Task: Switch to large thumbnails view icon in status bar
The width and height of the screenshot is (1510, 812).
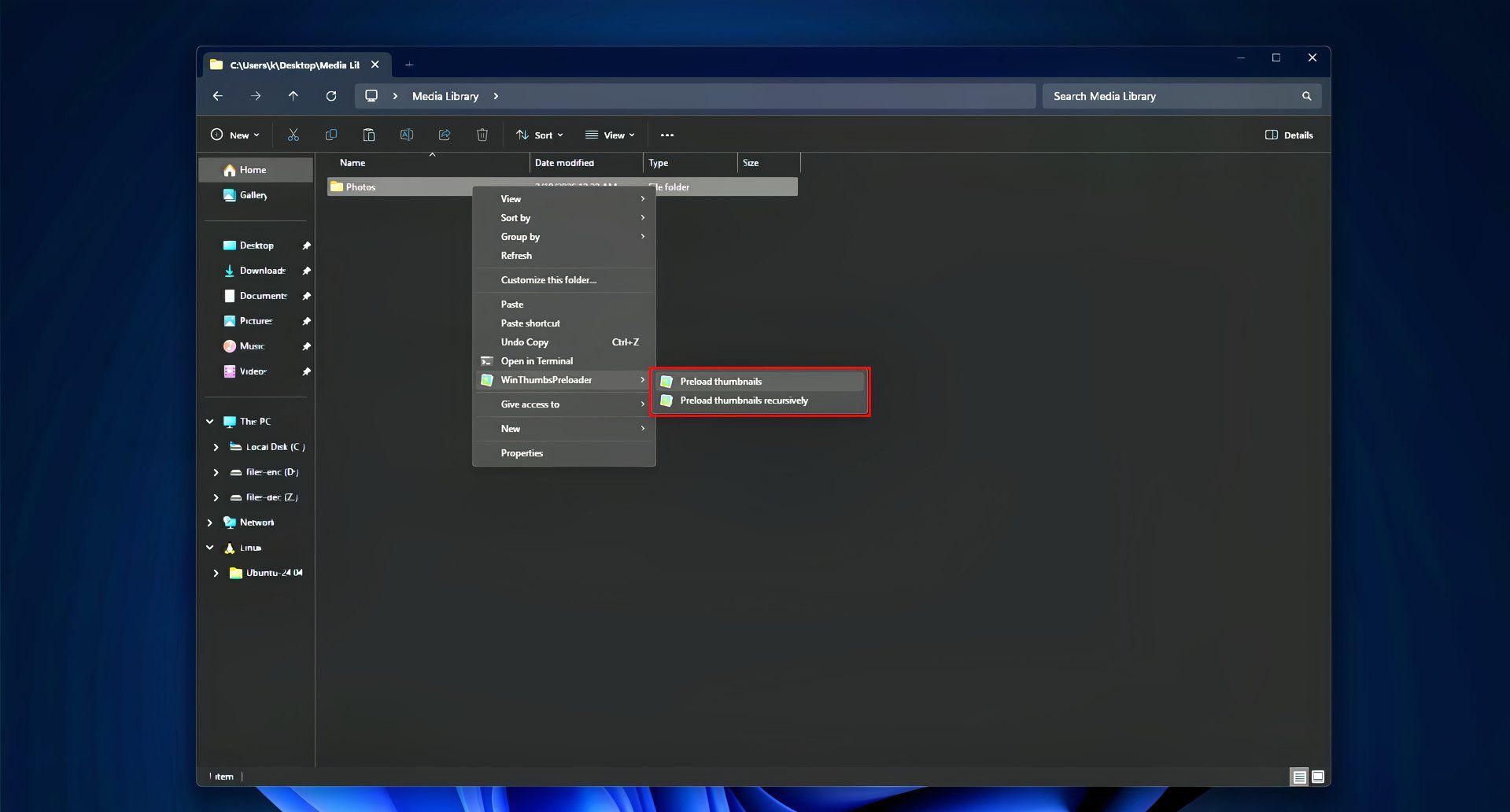Action: (x=1318, y=777)
